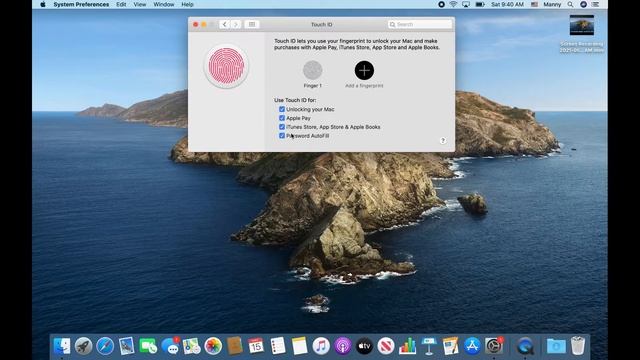This screenshot has width=640, height=360.
Task: Toggle iTunes Store, App Store & Apple Books checkbox
Action: tap(282, 127)
